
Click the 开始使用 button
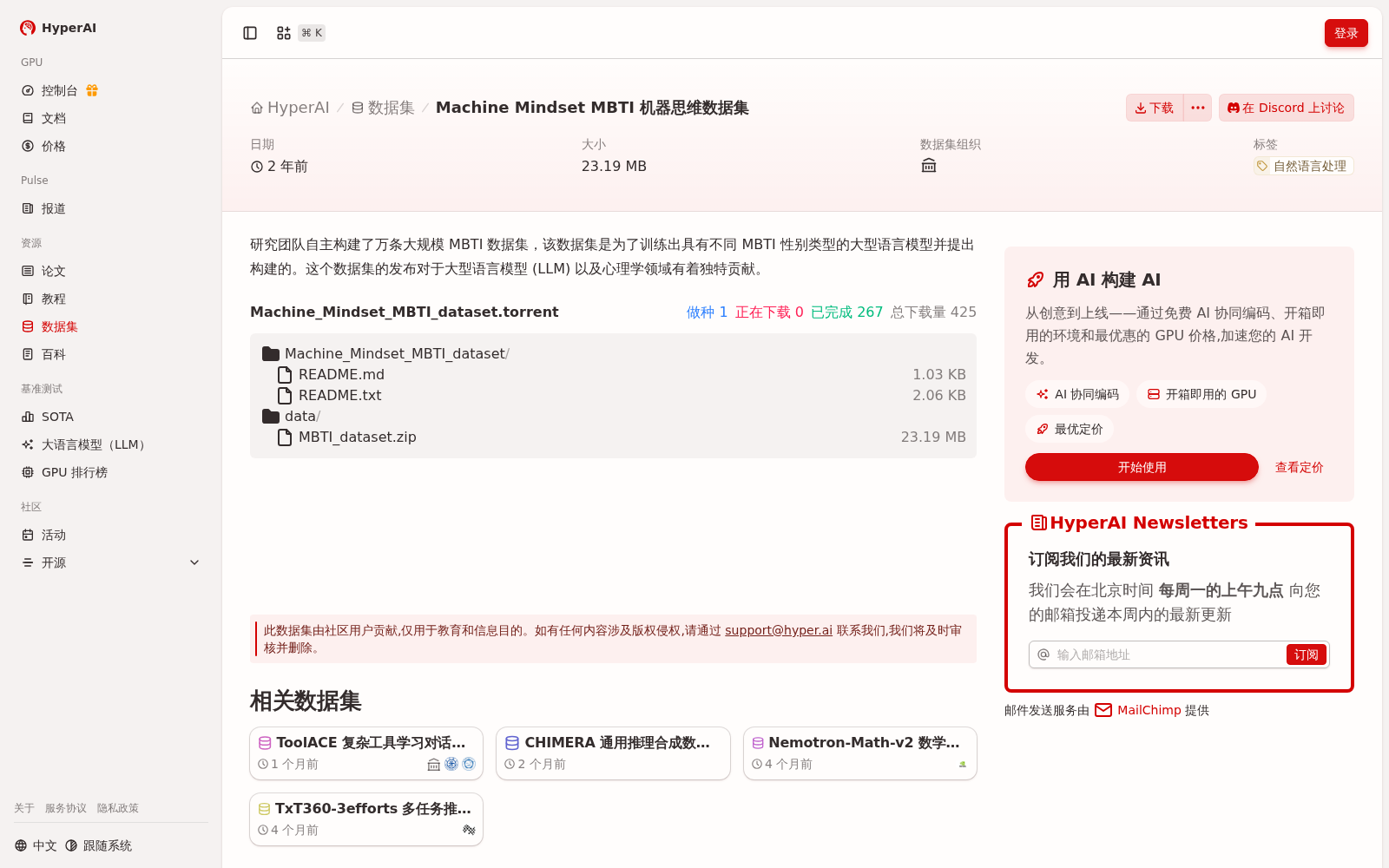pyautogui.click(x=1142, y=467)
